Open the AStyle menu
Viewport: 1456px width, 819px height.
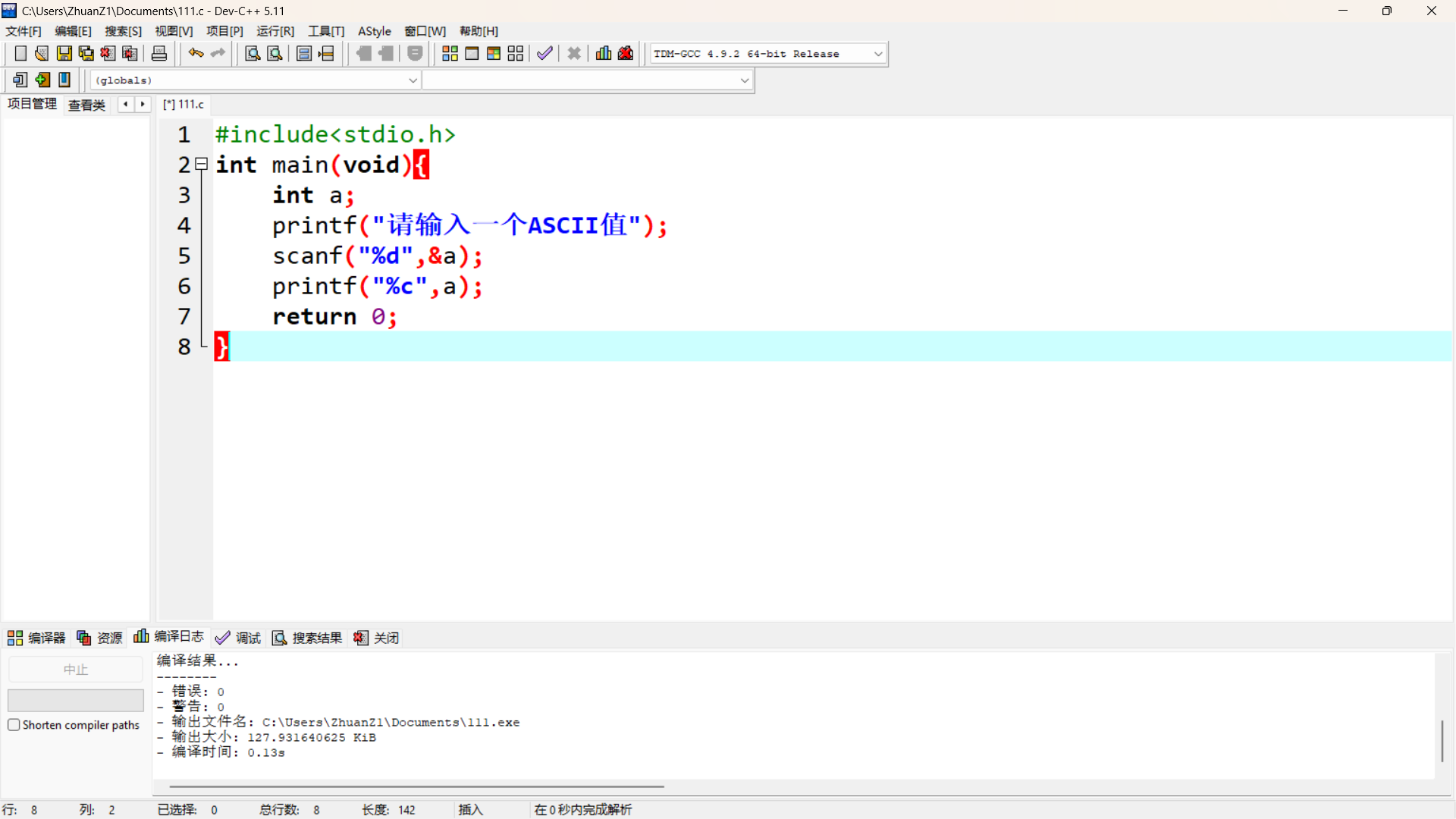[374, 31]
